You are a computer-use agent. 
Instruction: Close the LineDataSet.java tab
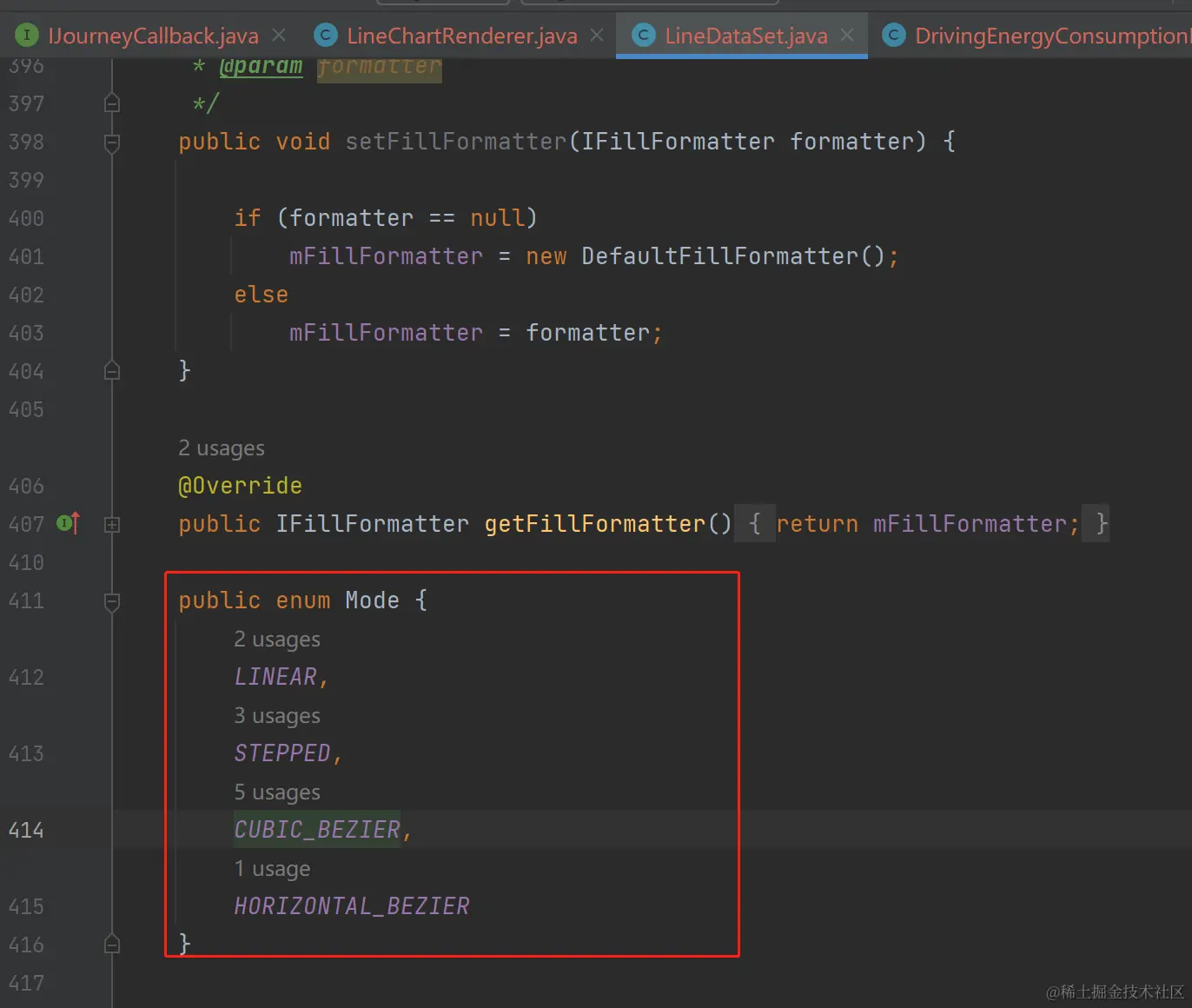pos(847,36)
